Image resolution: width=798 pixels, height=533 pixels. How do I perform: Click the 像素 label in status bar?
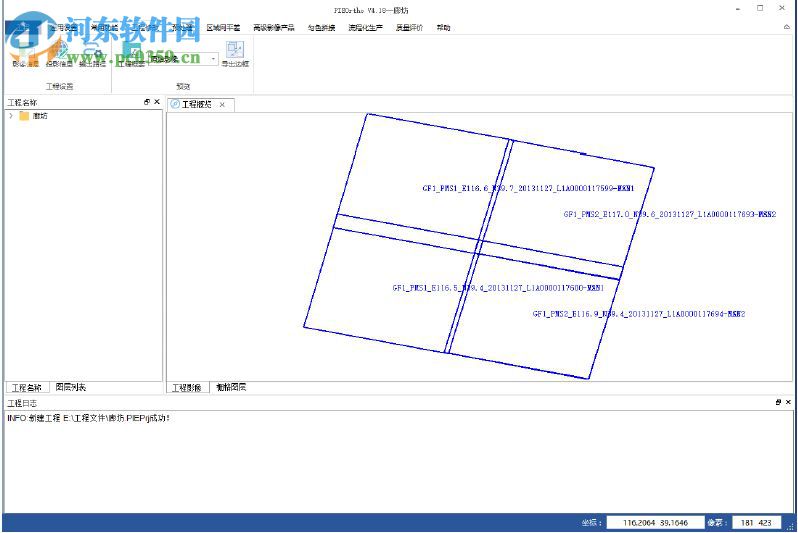pyautogui.click(x=717, y=522)
